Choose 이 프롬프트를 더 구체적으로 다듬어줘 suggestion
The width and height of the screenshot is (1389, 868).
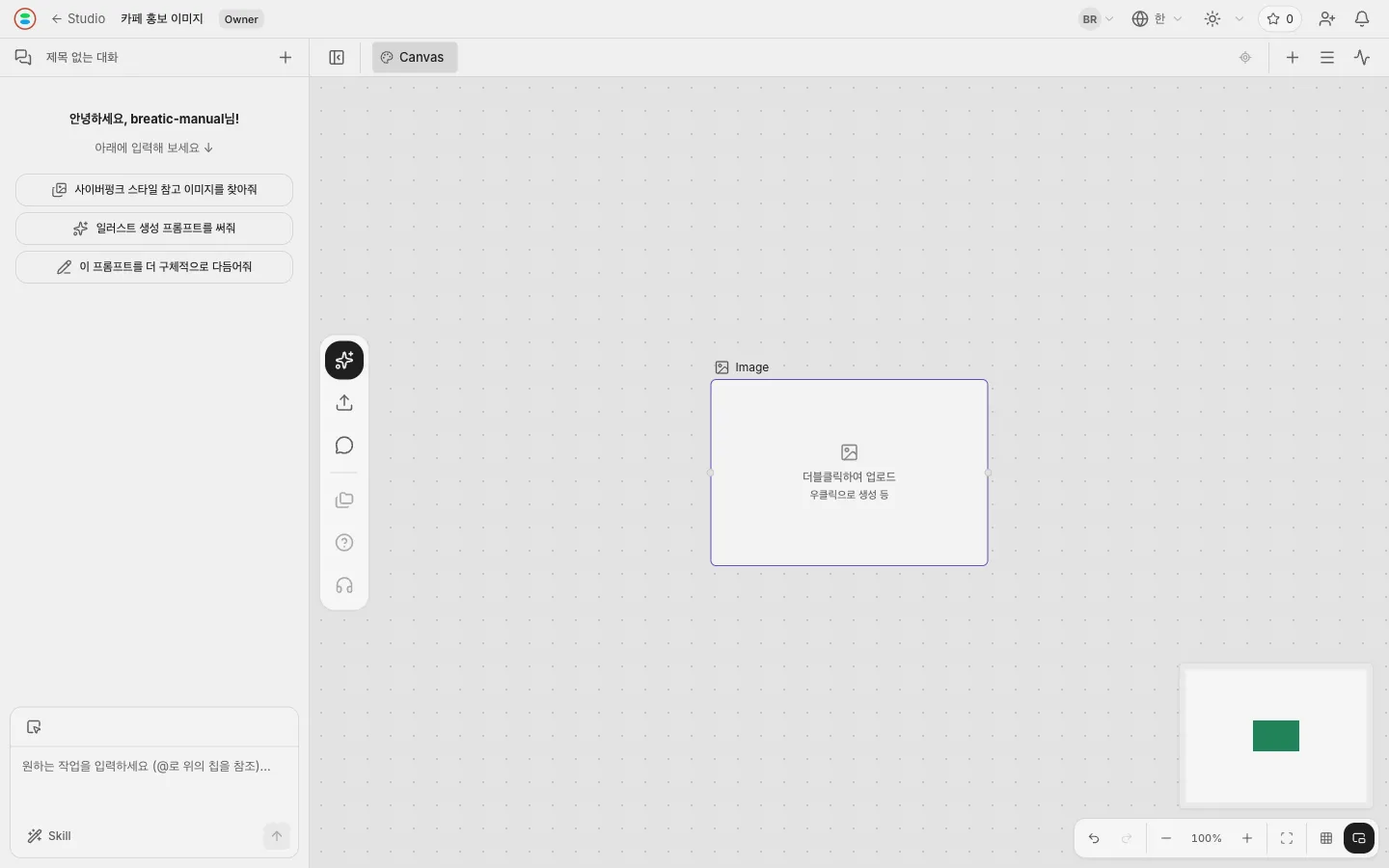coord(154,267)
